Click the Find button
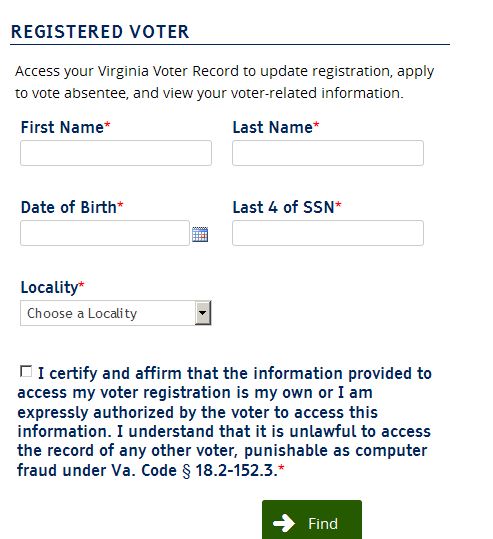 pyautogui.click(x=312, y=521)
